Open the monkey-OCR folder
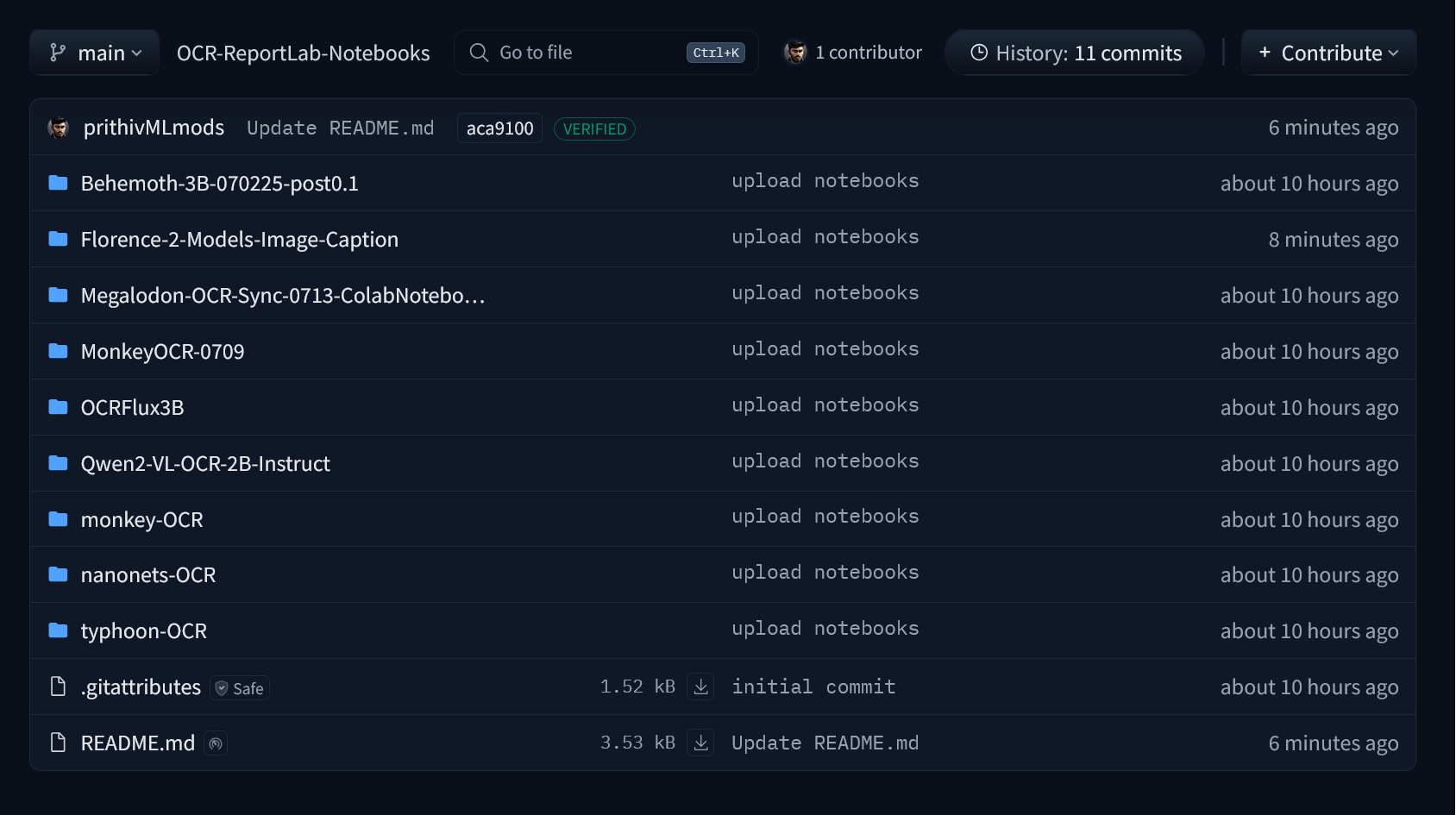This screenshot has height=815, width=1456. 141,520
